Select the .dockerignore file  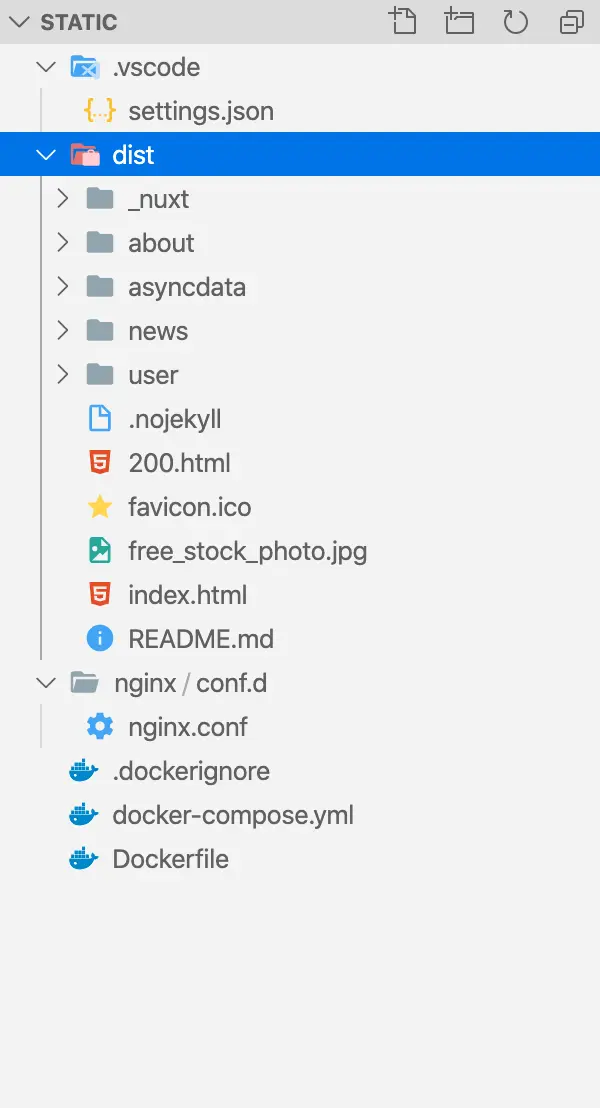tap(191, 771)
